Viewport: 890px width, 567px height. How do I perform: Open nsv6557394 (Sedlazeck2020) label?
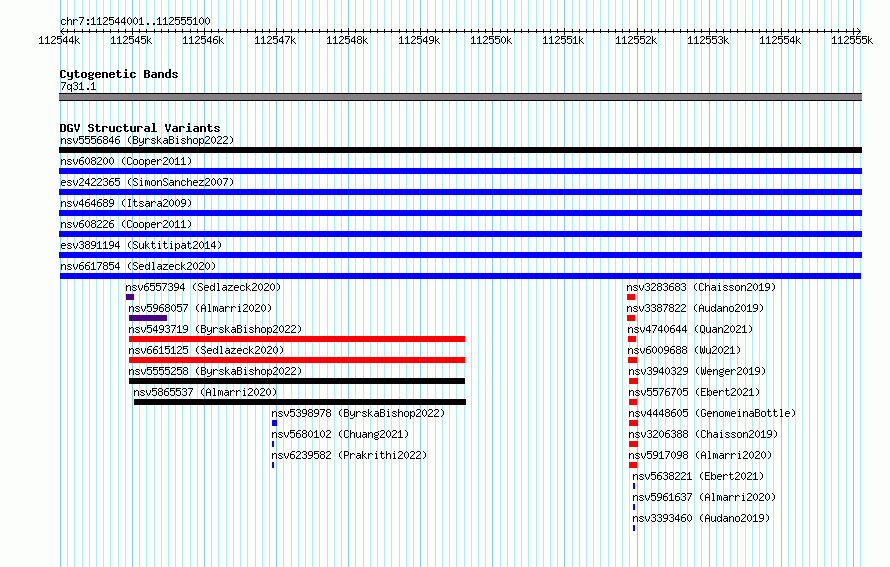[x=203, y=287]
